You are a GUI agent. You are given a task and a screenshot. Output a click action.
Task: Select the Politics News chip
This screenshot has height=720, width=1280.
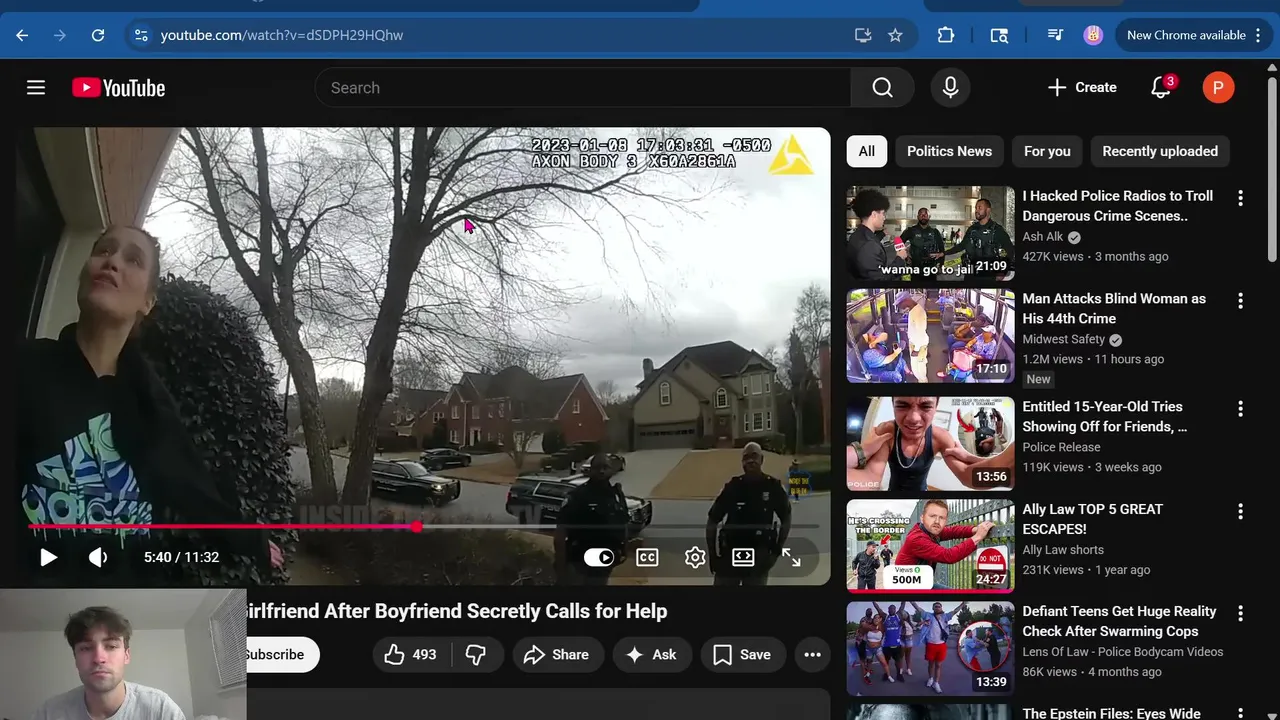(x=949, y=151)
